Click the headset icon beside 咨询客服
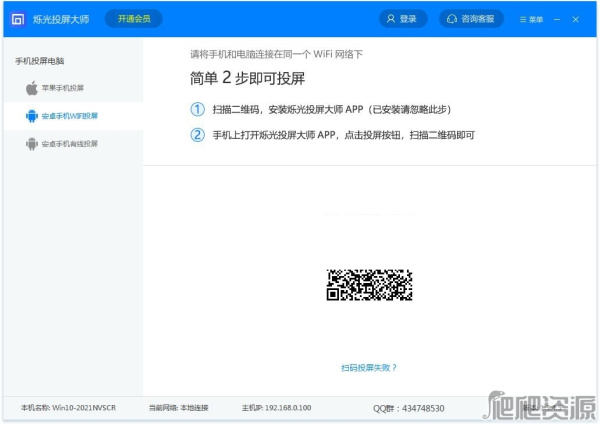This screenshot has height=426, width=600. (452, 19)
